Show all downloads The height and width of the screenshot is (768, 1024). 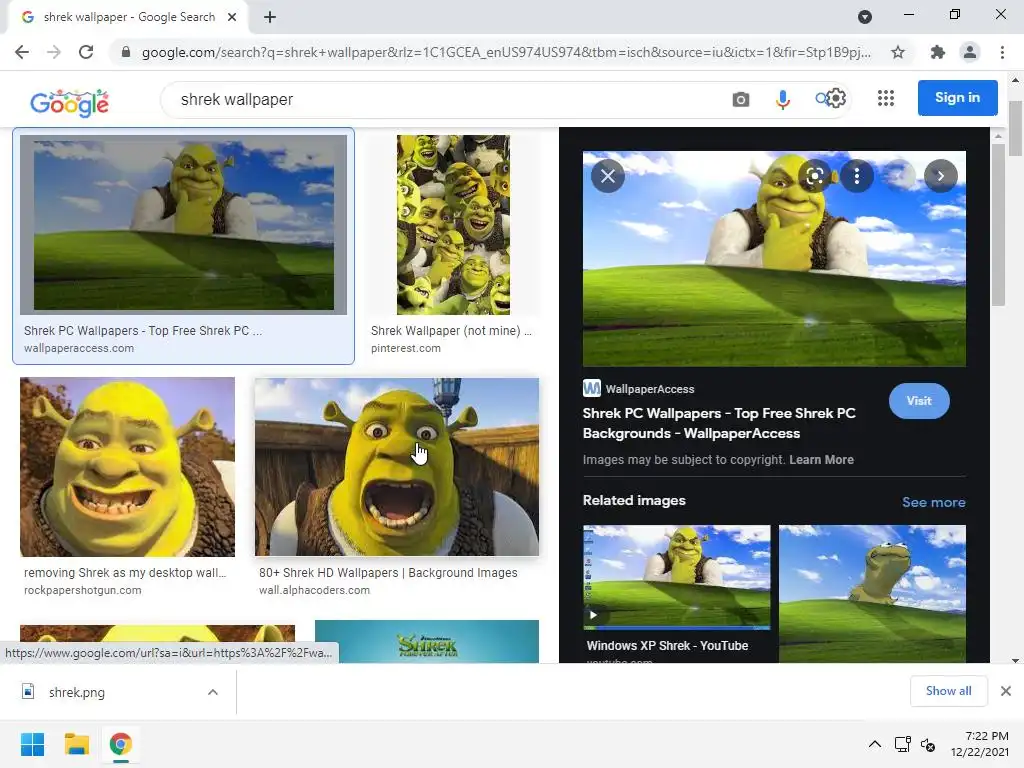(948, 691)
